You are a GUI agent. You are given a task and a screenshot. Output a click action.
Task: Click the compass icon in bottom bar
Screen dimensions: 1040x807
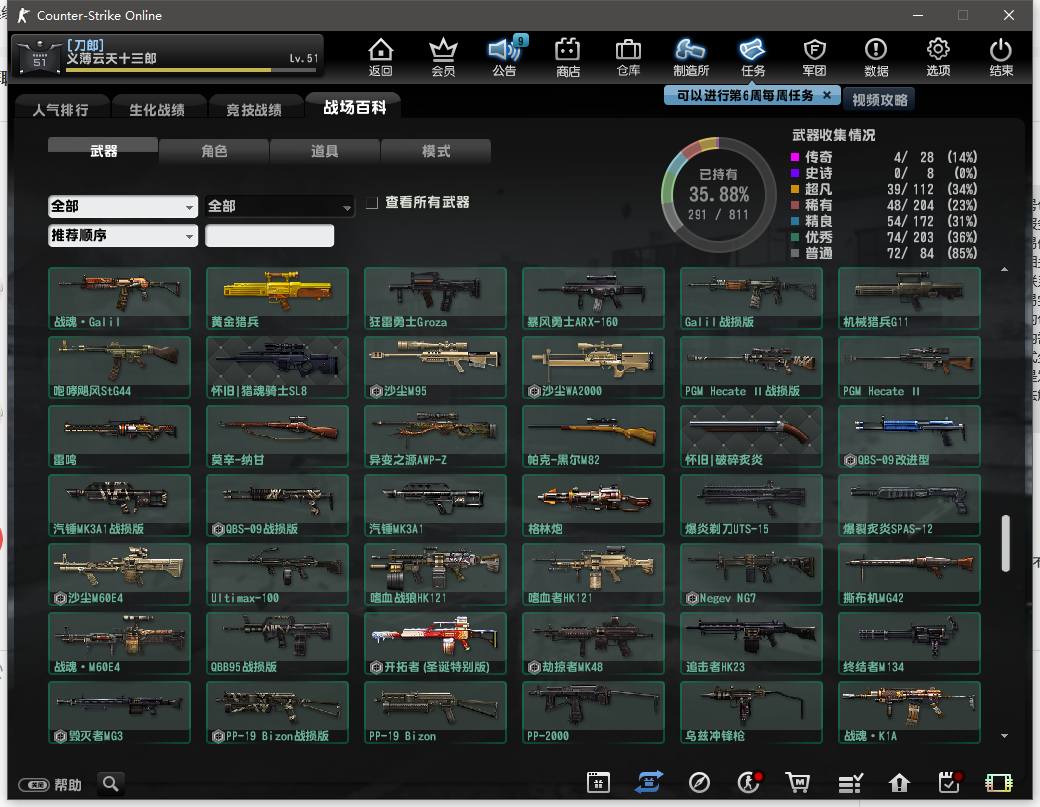tap(699, 783)
